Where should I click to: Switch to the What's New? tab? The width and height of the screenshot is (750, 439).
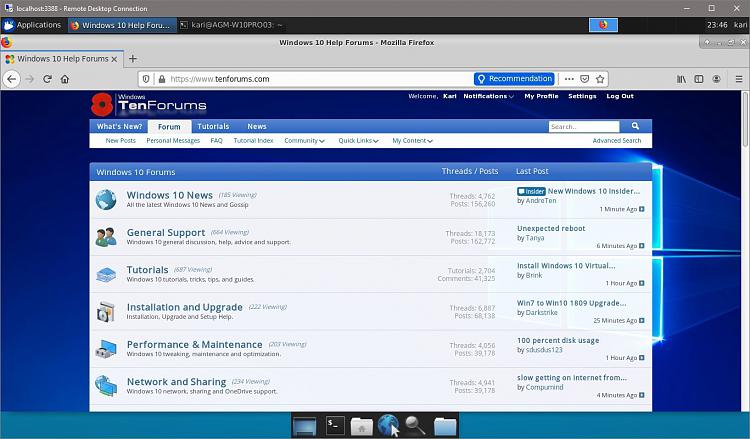click(119, 126)
